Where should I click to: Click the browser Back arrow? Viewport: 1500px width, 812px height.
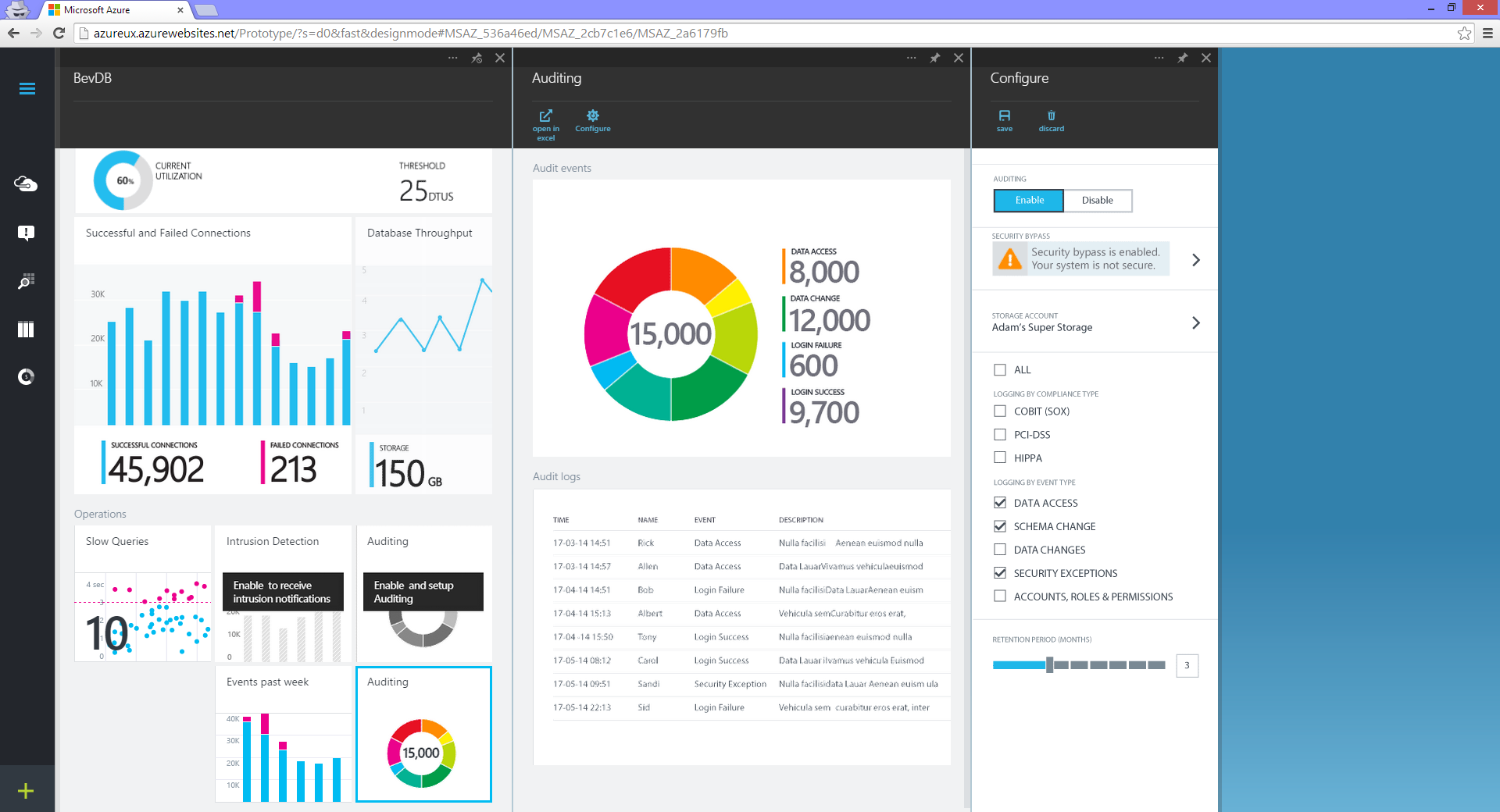[13, 33]
